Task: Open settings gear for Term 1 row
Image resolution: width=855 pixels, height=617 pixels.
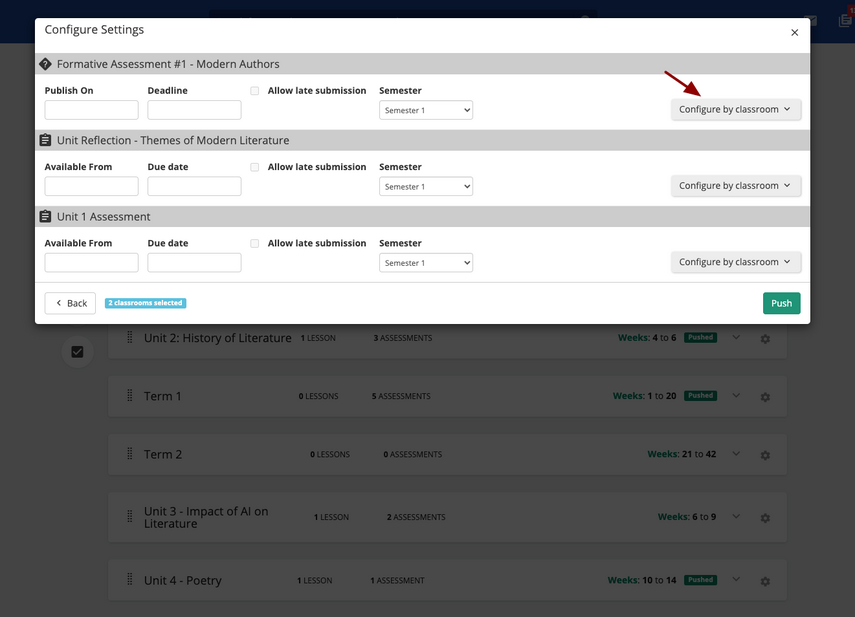Action: [x=765, y=397]
